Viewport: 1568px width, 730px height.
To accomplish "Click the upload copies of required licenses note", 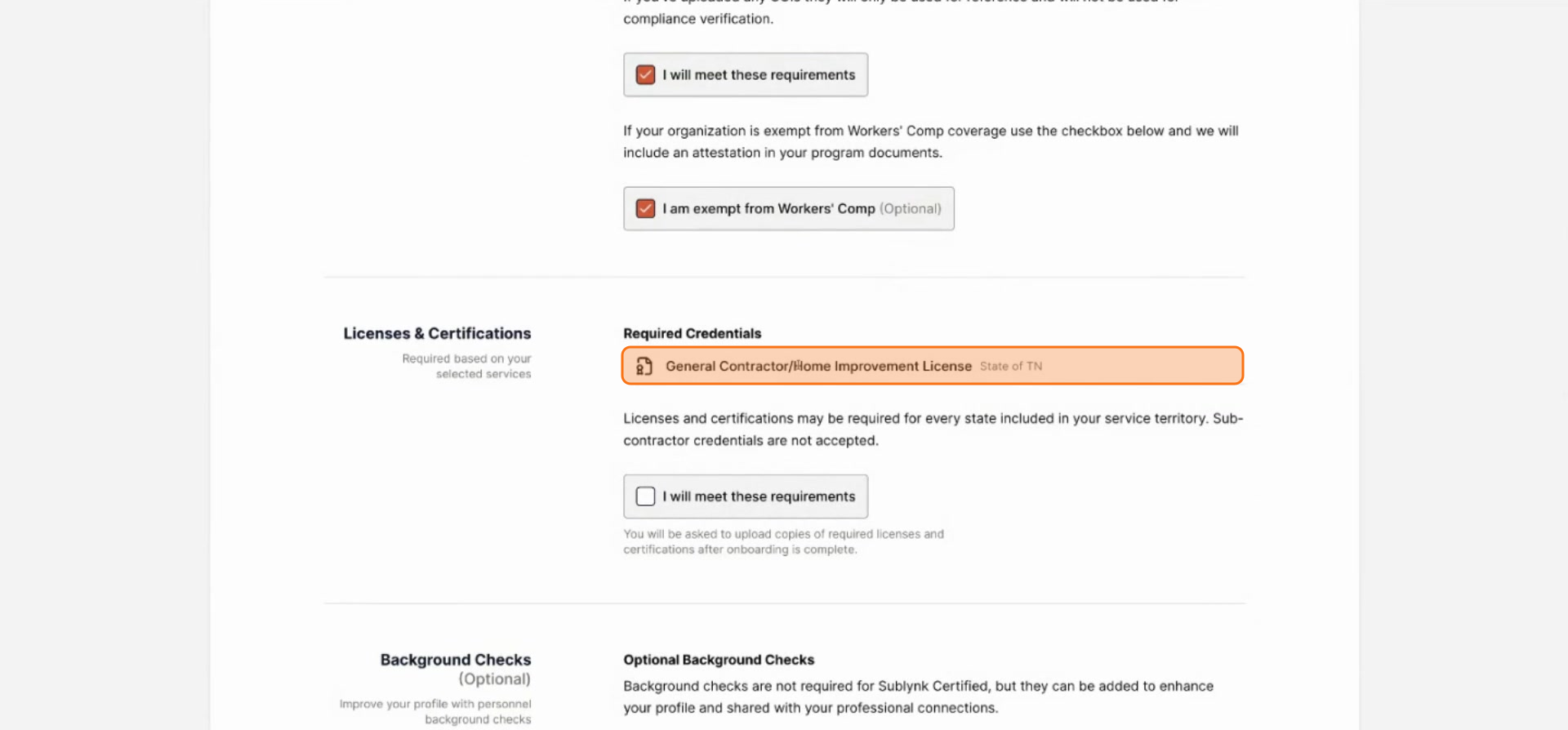I will tap(783, 541).
